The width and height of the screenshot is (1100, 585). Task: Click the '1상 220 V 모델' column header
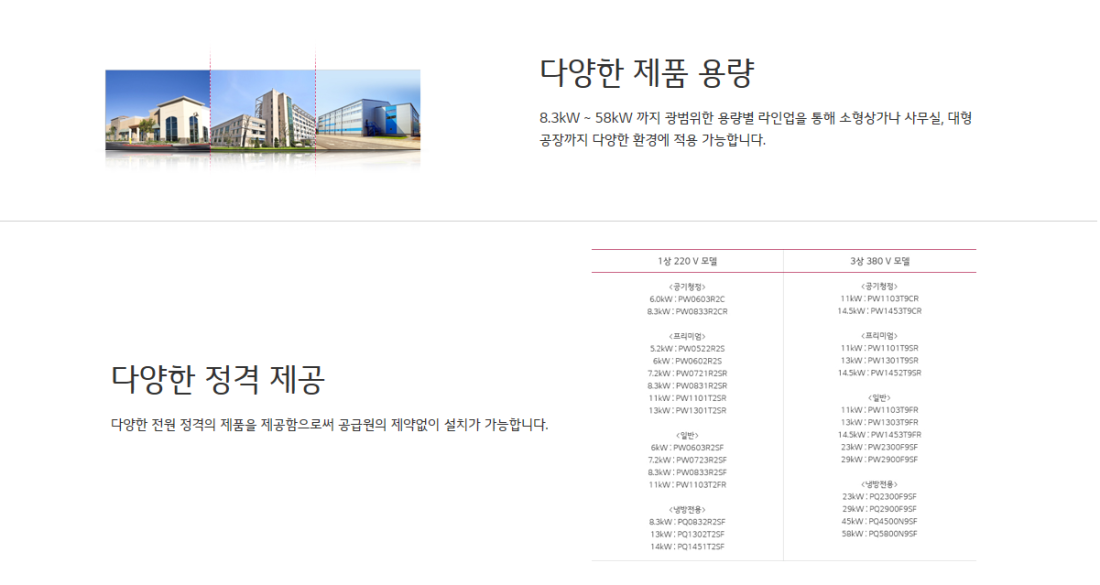688,261
